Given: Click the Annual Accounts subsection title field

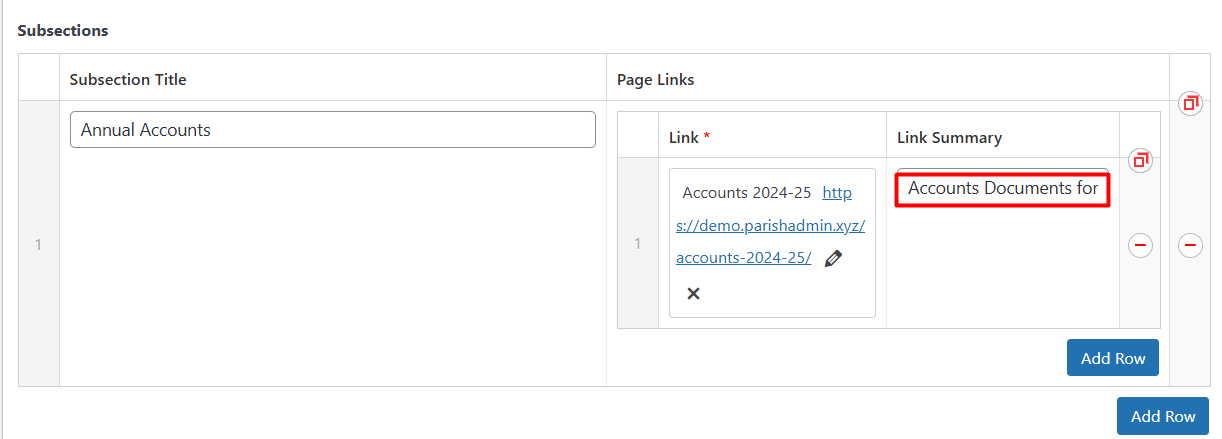Looking at the screenshot, I should pos(332,130).
